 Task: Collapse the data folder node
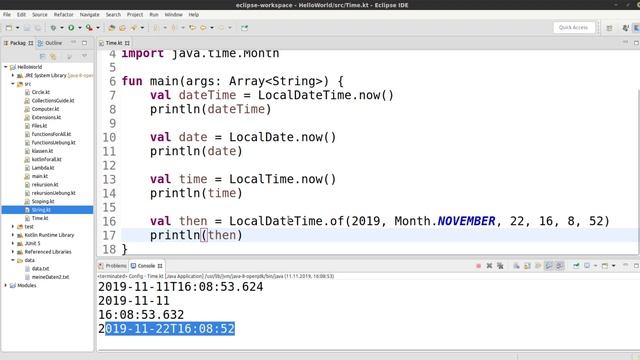(13, 260)
